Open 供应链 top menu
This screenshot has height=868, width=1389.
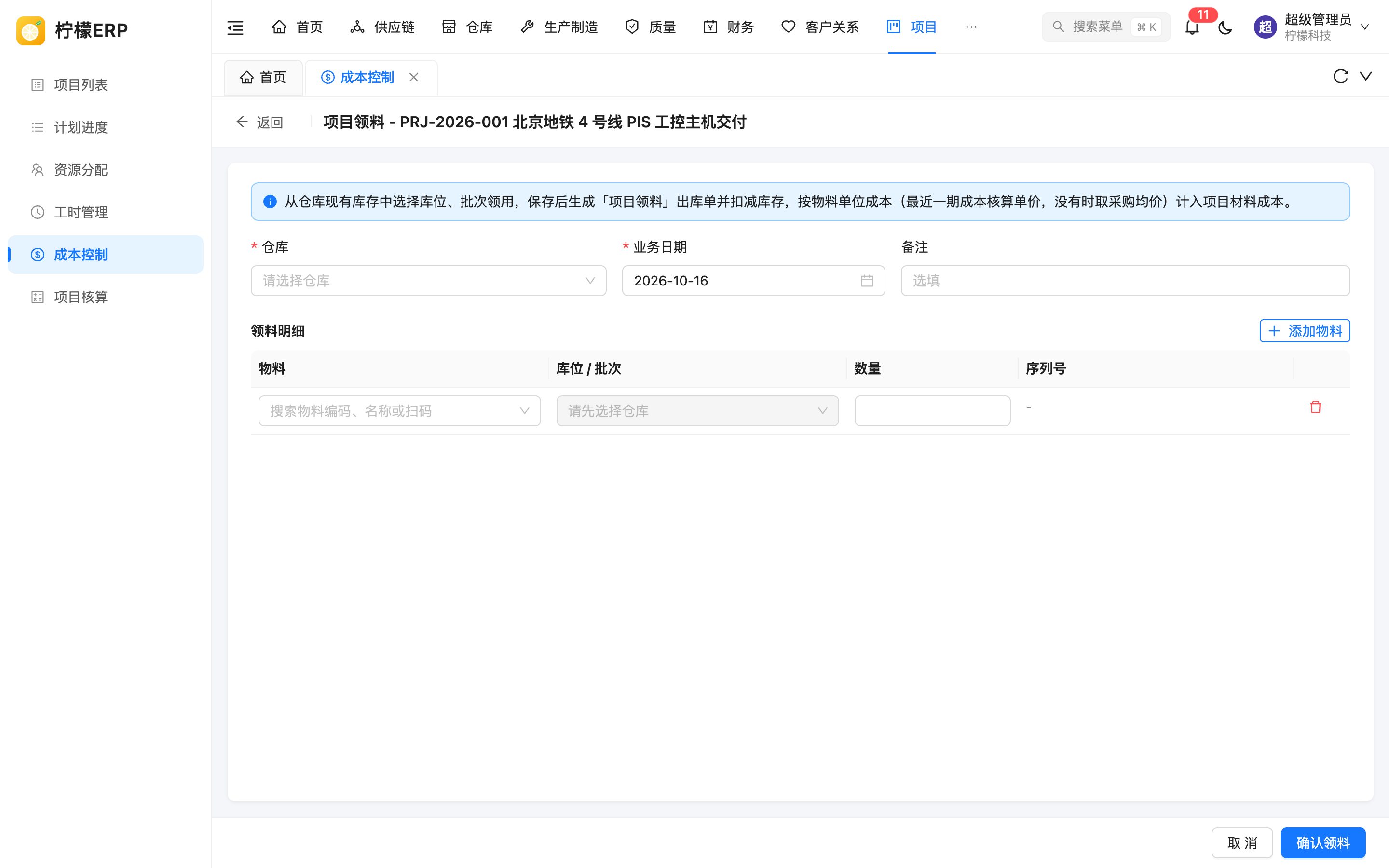click(x=382, y=27)
